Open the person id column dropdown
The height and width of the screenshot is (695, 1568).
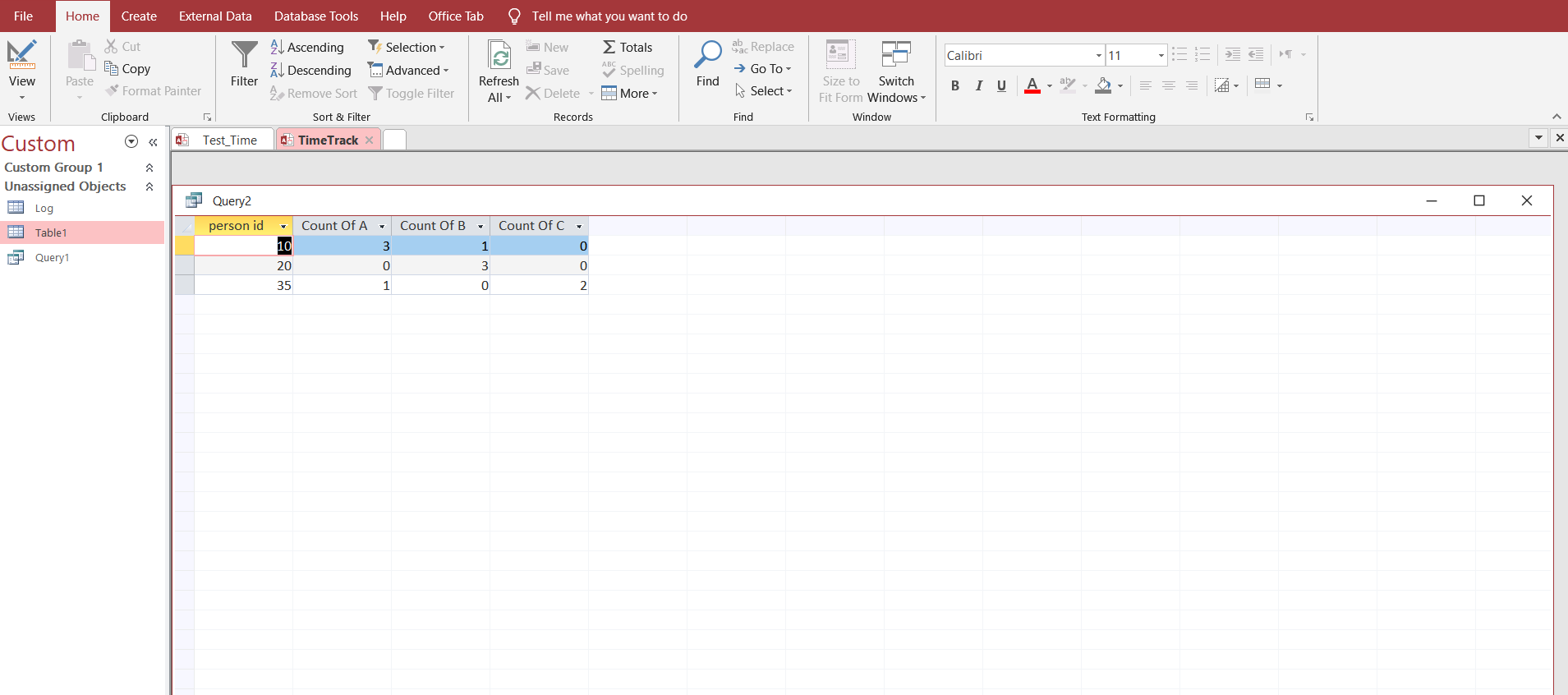tap(283, 226)
